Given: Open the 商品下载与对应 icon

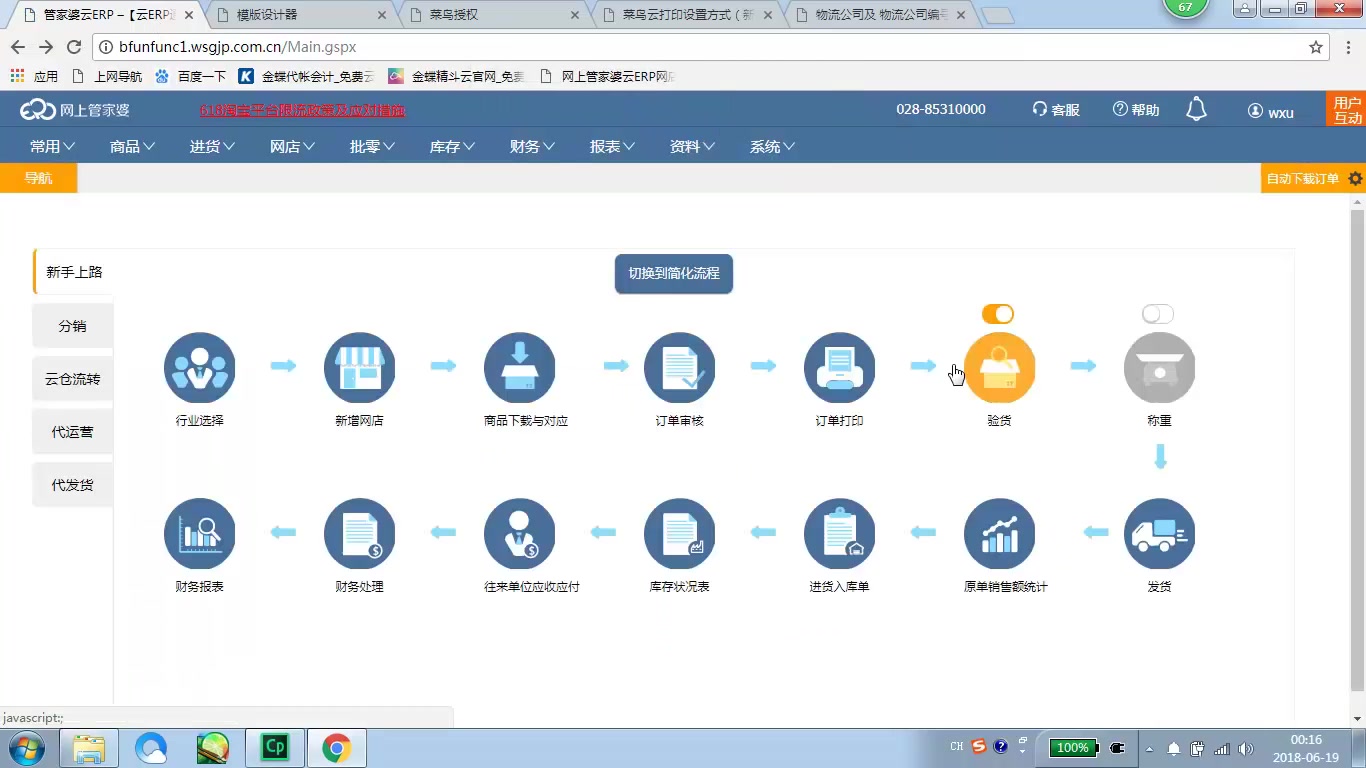Looking at the screenshot, I should [519, 368].
